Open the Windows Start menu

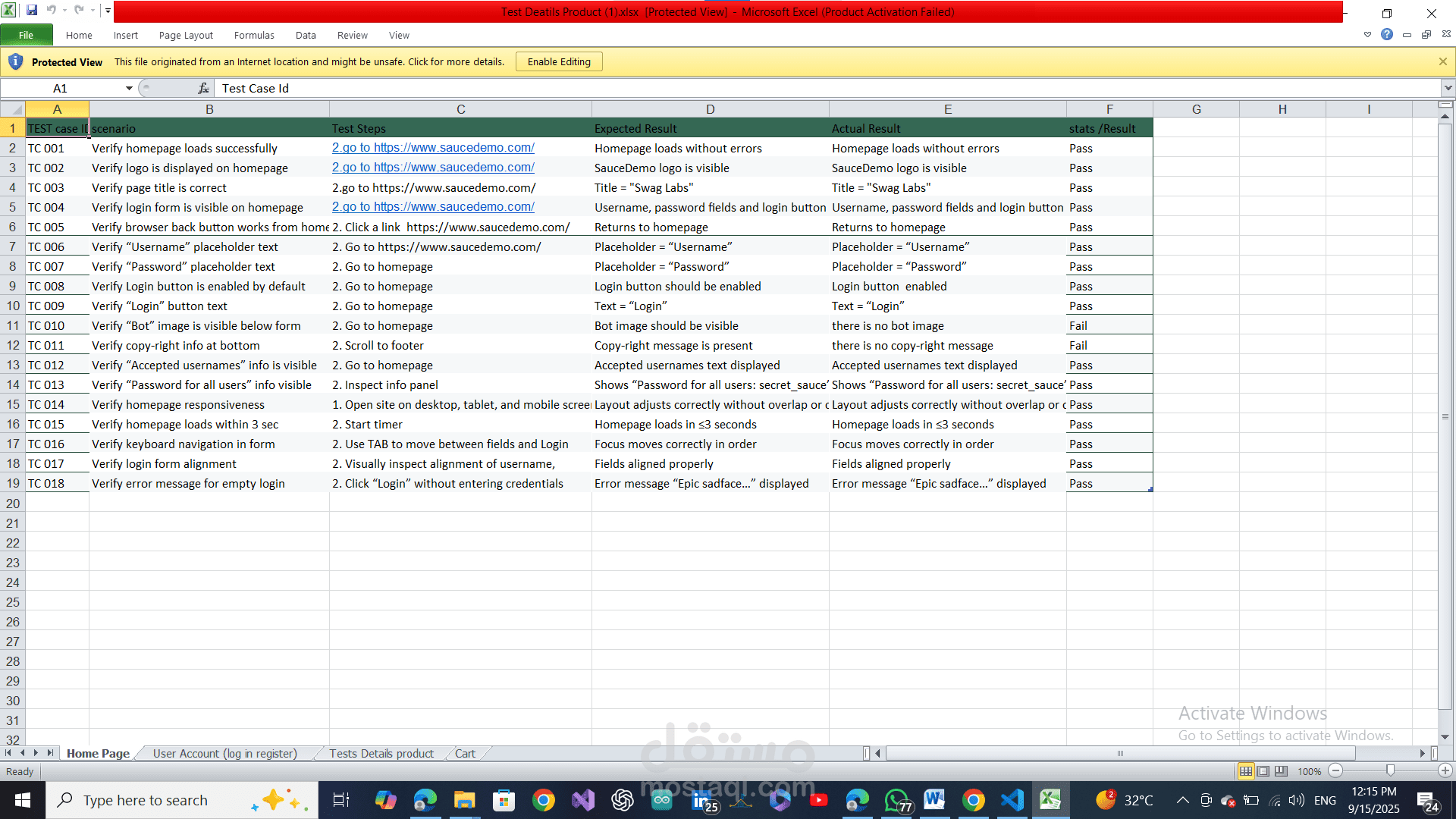coord(22,800)
